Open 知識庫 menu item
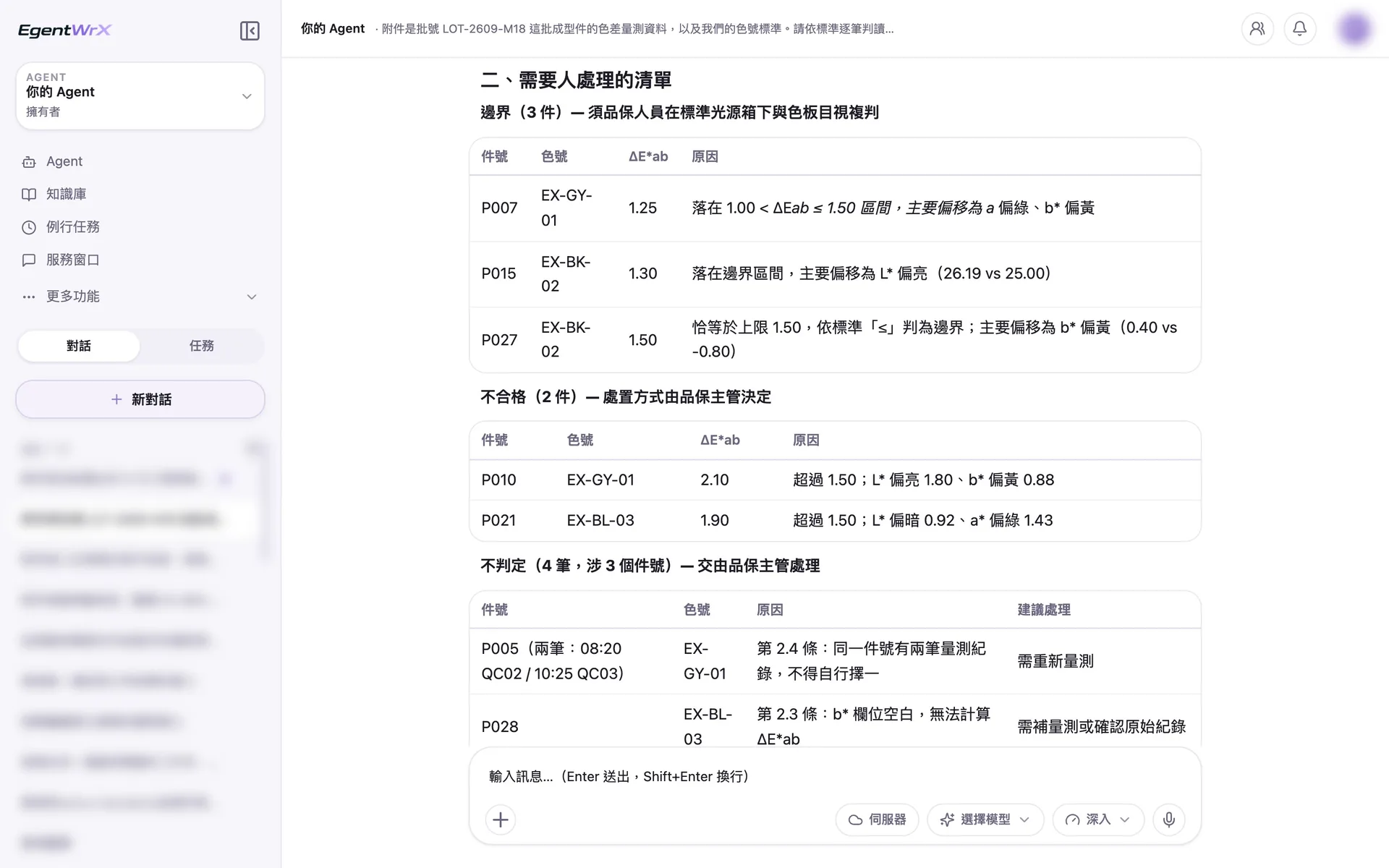The width and height of the screenshot is (1389, 868). 140,195
